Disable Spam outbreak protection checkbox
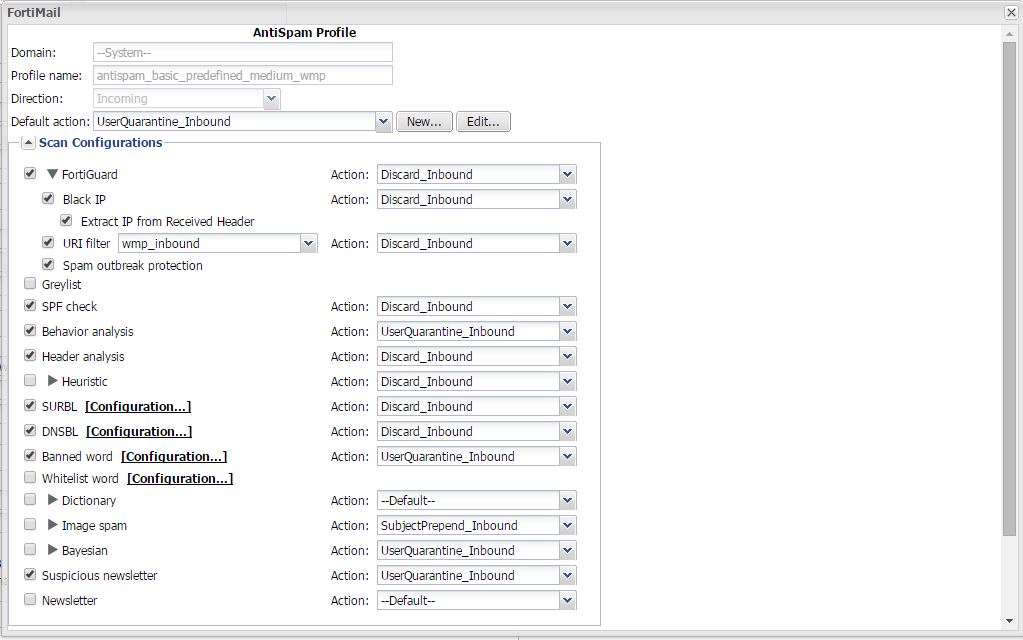The image size is (1023, 640). [x=48, y=264]
